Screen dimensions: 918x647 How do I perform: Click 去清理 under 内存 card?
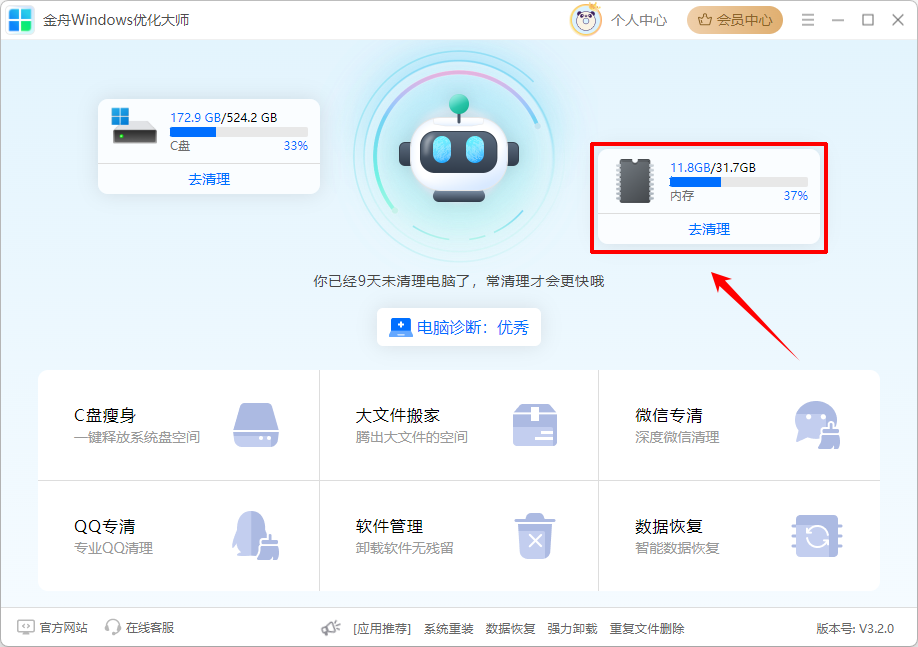pos(709,229)
